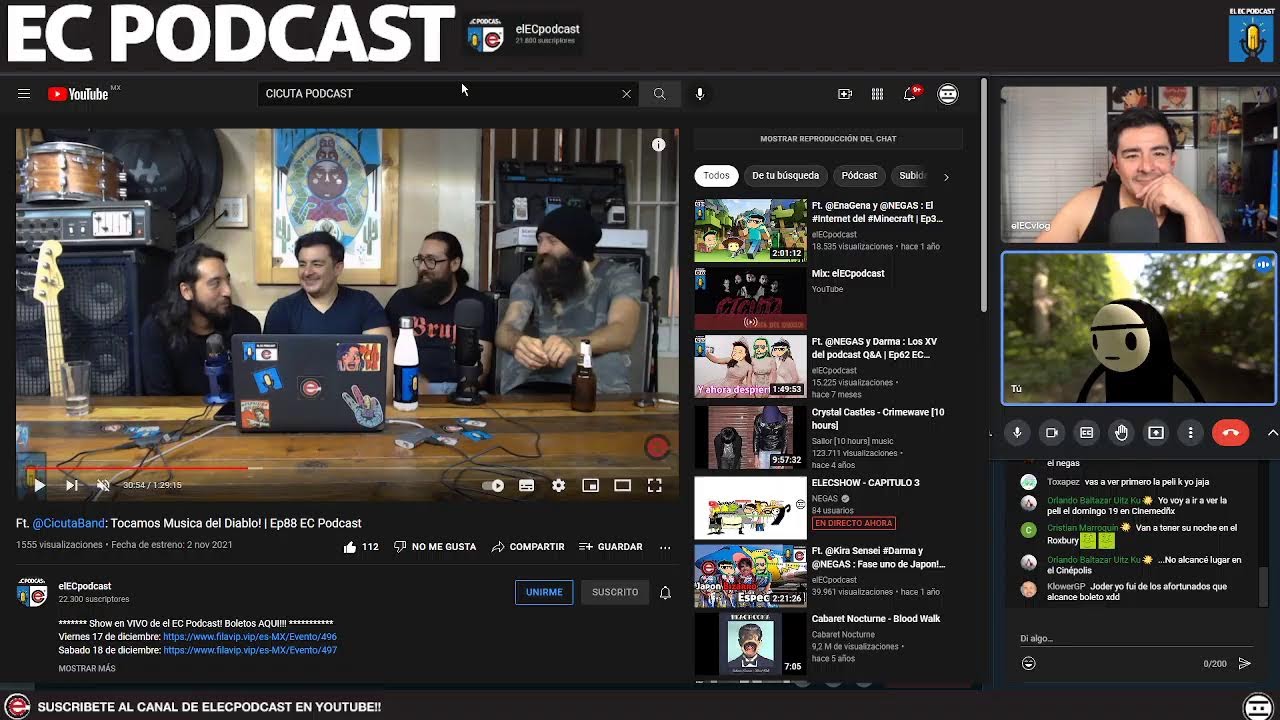Open the chat emoji picker
The width and height of the screenshot is (1280, 720).
[x=1028, y=663]
